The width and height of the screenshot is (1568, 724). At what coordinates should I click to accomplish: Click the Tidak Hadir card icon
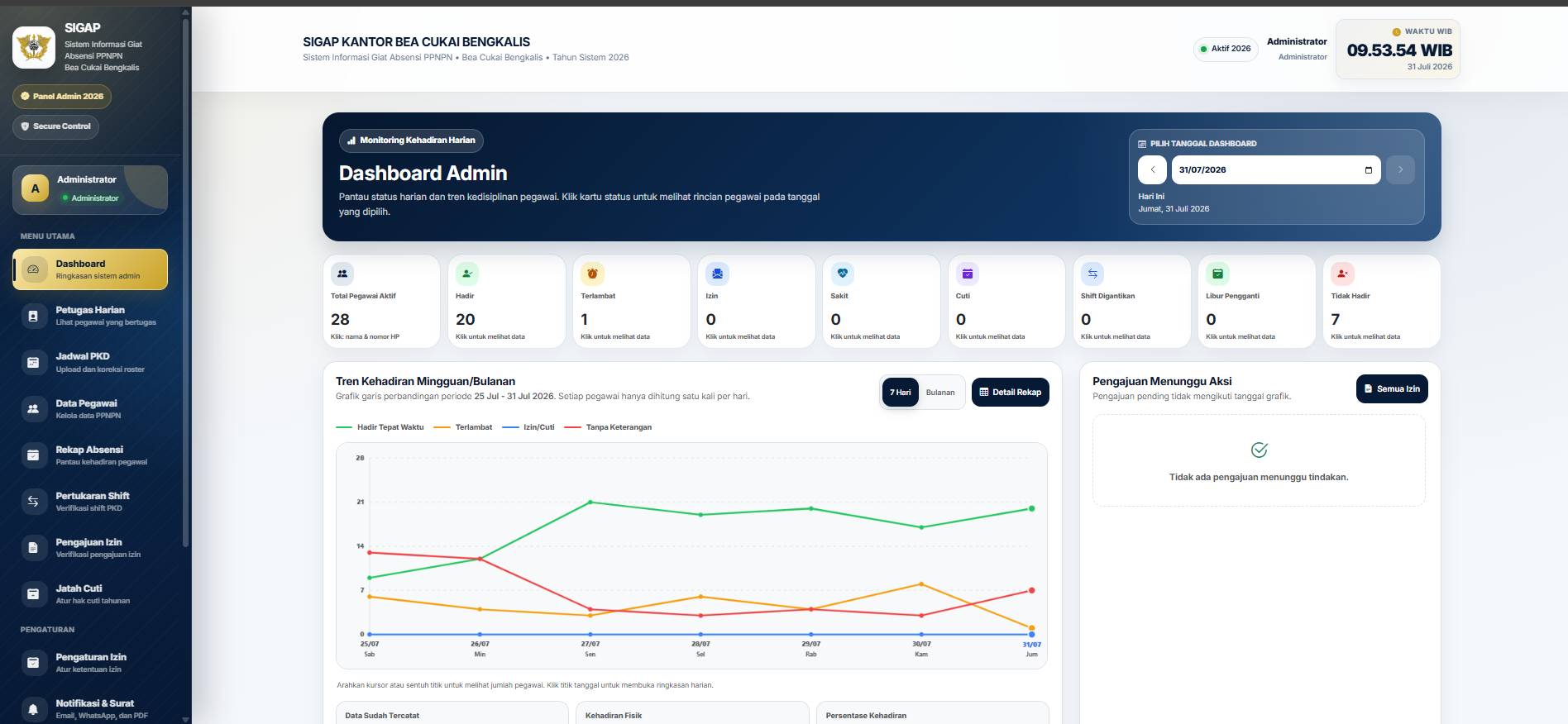1342,274
